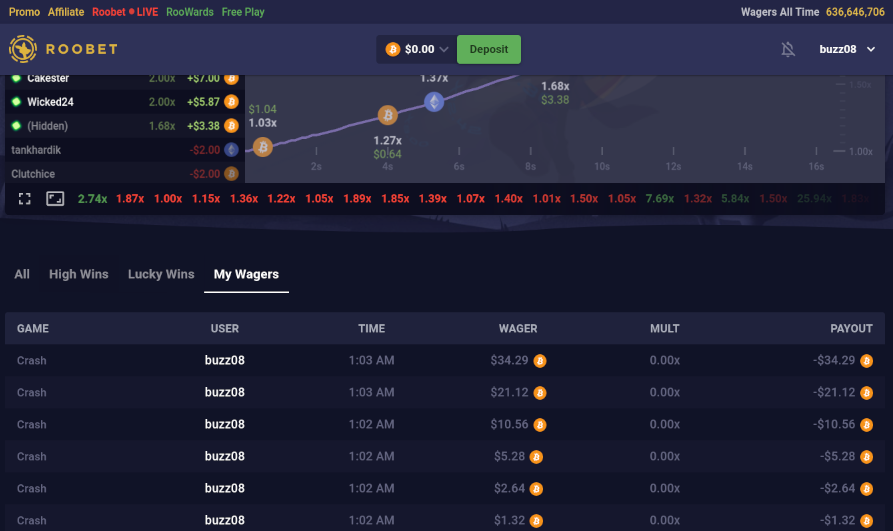Click the 7.69x crash history result
Image resolution: width=893 pixels, height=531 pixels.
pyautogui.click(x=659, y=199)
